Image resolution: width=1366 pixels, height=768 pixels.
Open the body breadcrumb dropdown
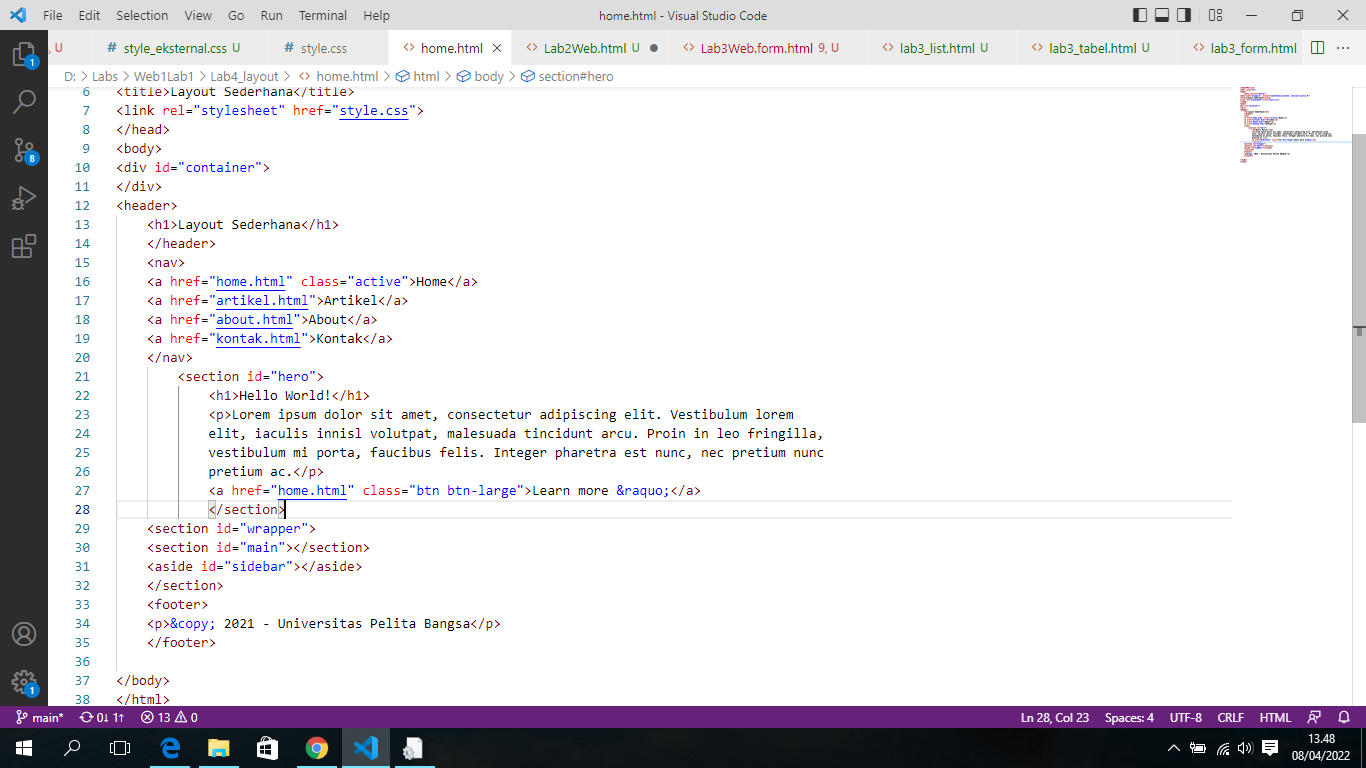coord(487,76)
